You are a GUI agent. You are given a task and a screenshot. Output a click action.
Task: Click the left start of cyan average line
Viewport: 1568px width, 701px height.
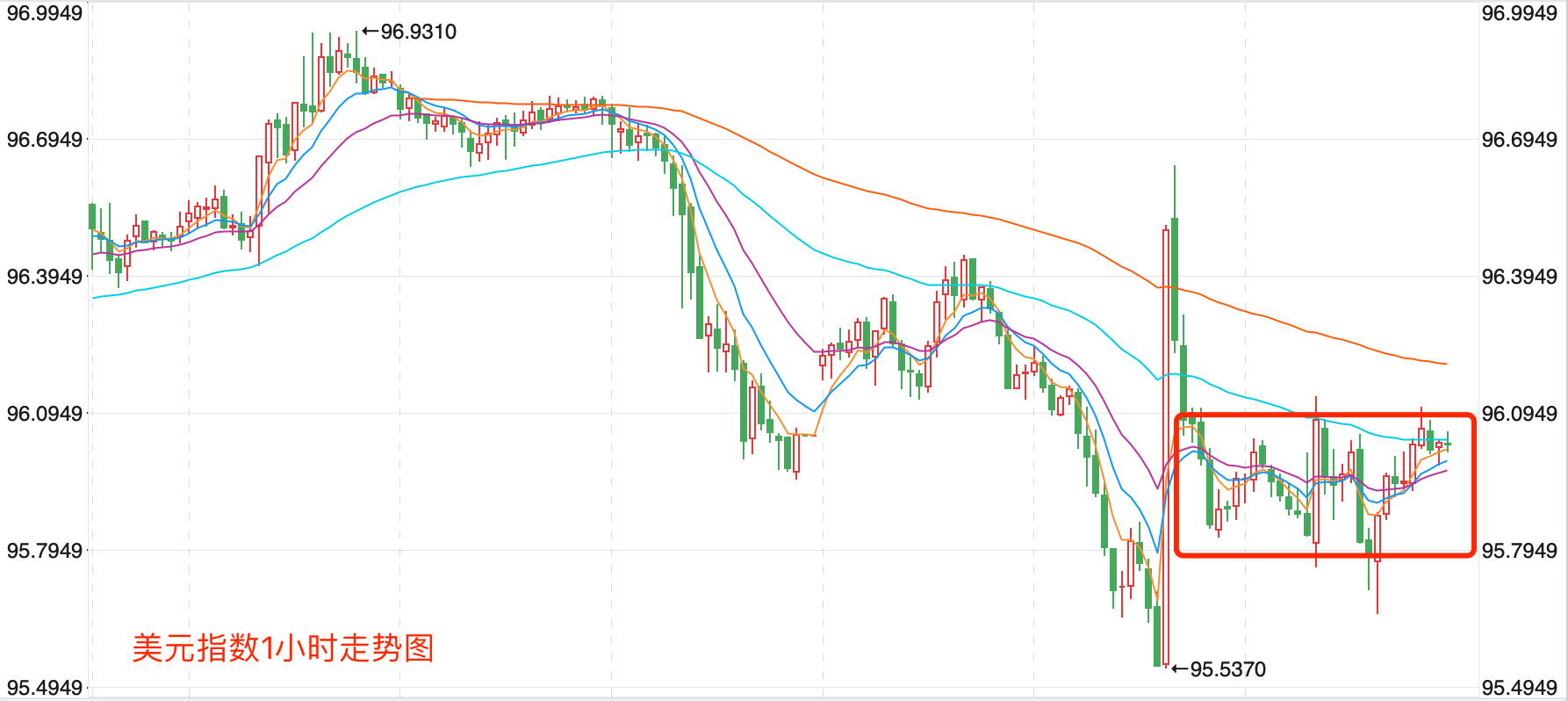[95, 298]
